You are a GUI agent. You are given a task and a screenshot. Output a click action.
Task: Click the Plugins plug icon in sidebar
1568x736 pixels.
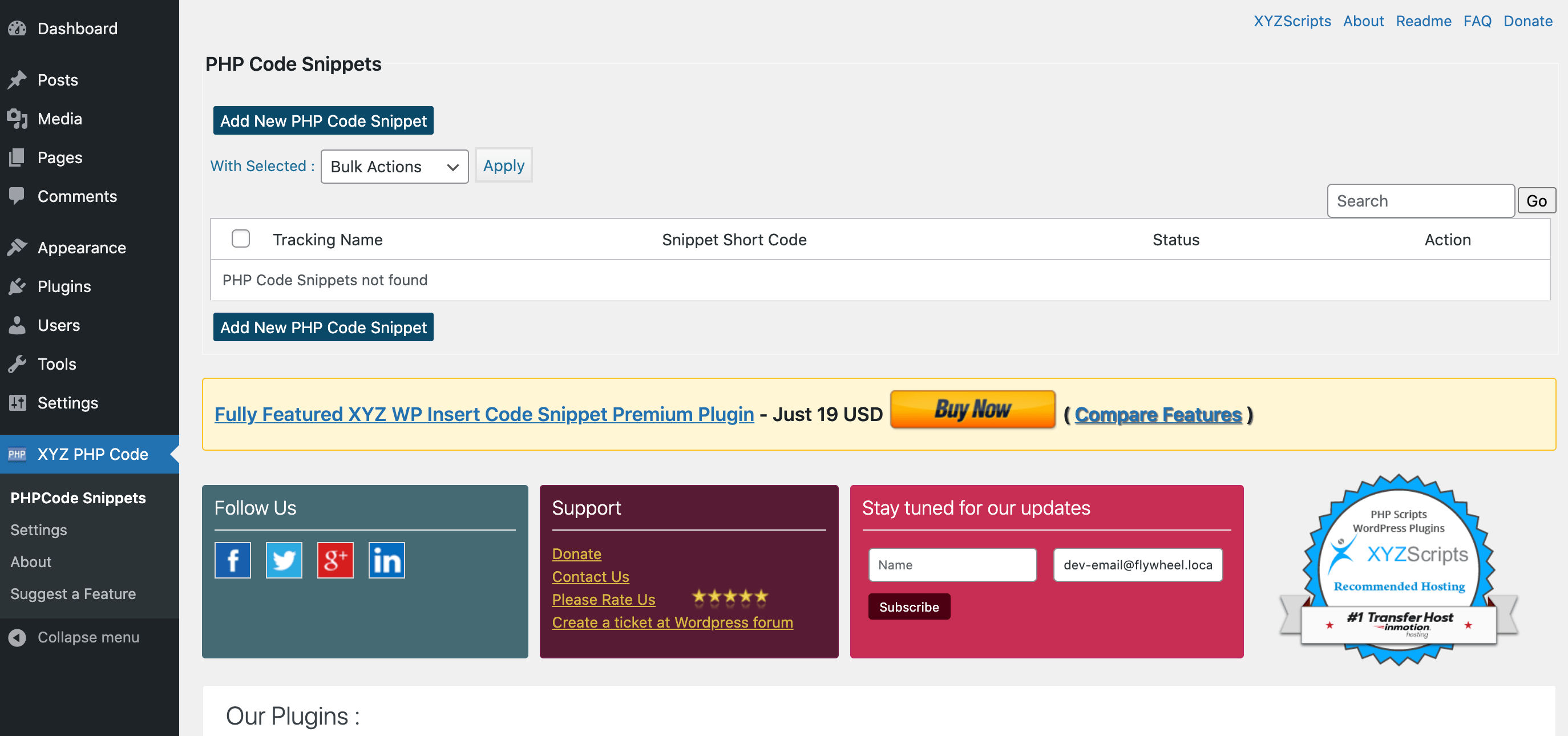(18, 286)
